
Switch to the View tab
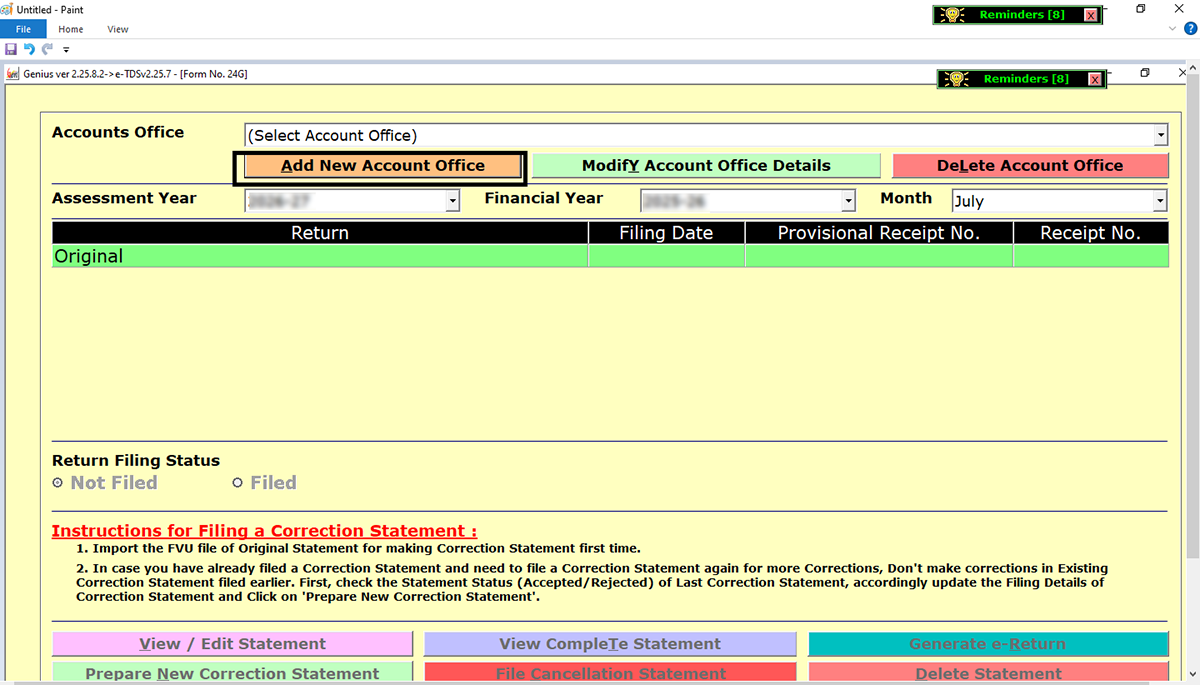coord(118,30)
